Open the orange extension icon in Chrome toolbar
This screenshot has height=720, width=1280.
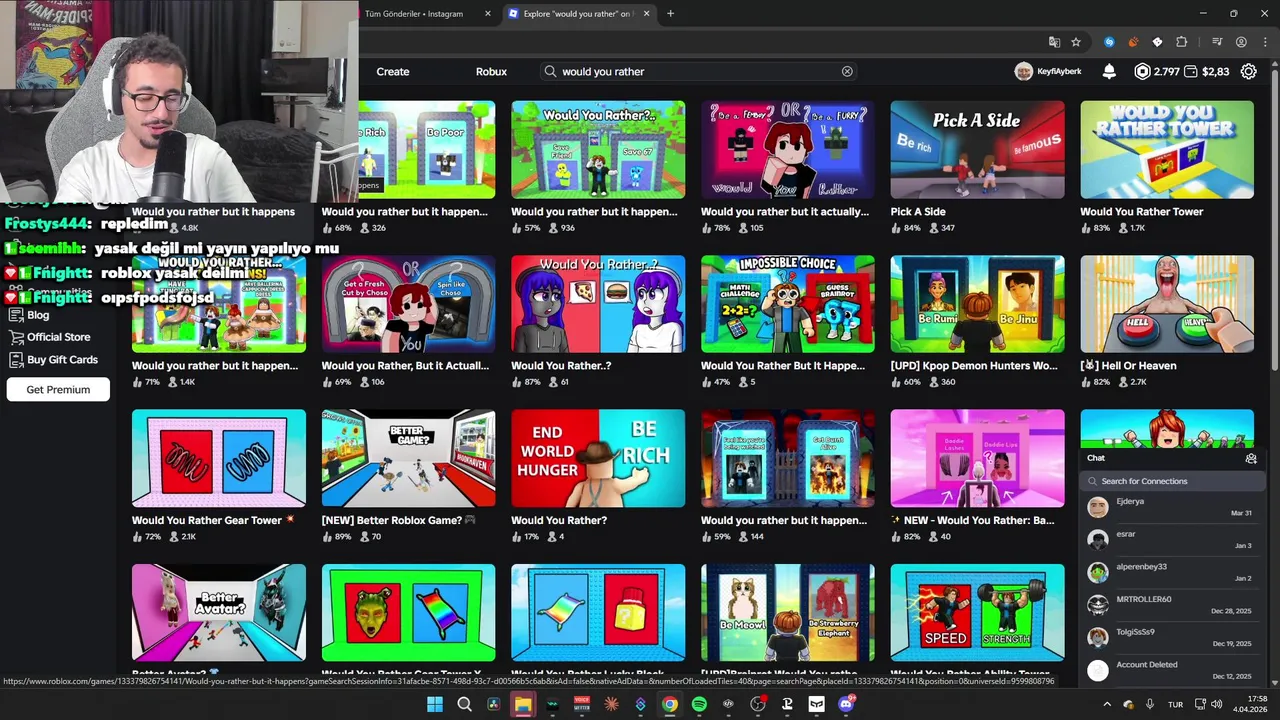[x=1133, y=42]
